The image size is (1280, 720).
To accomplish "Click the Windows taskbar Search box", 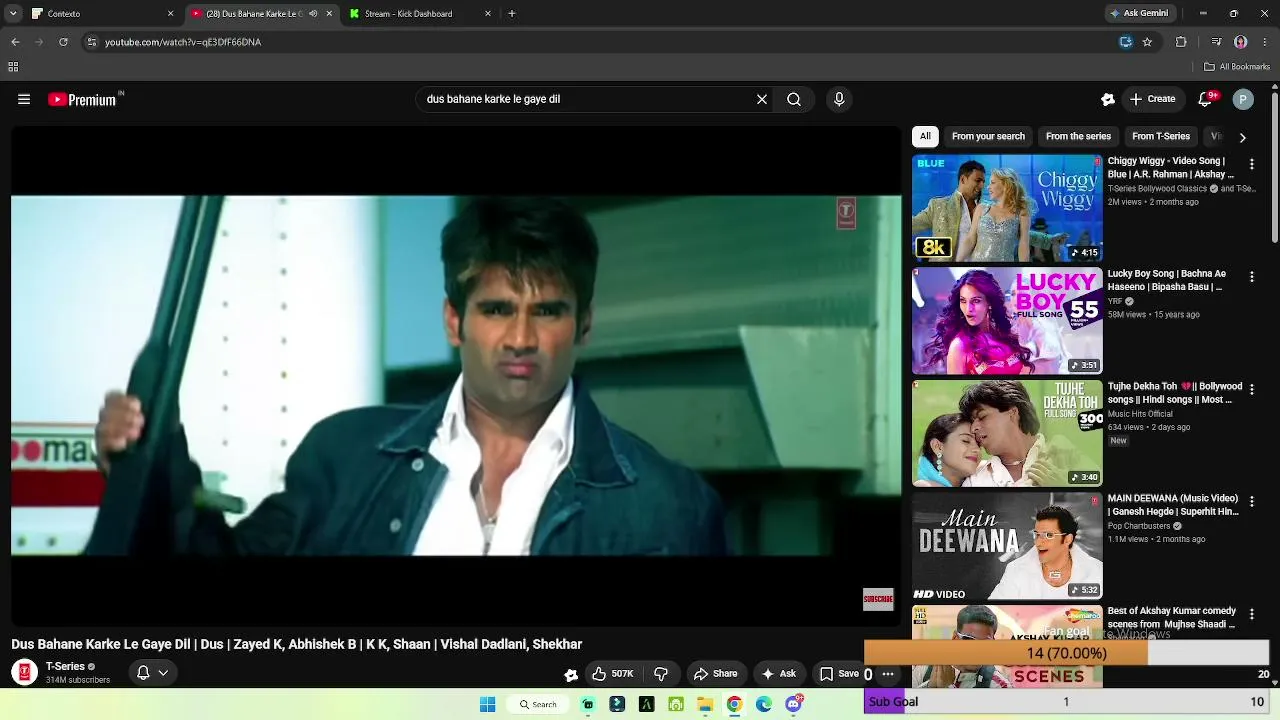I will click(537, 704).
